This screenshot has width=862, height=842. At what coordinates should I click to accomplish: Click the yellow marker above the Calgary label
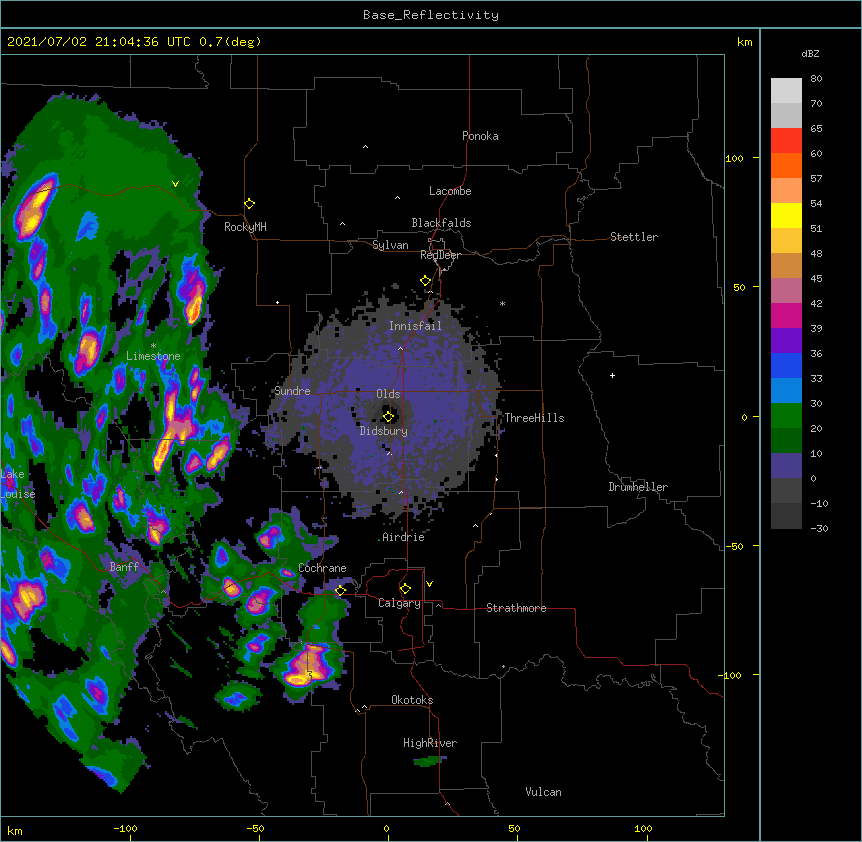tap(405, 589)
